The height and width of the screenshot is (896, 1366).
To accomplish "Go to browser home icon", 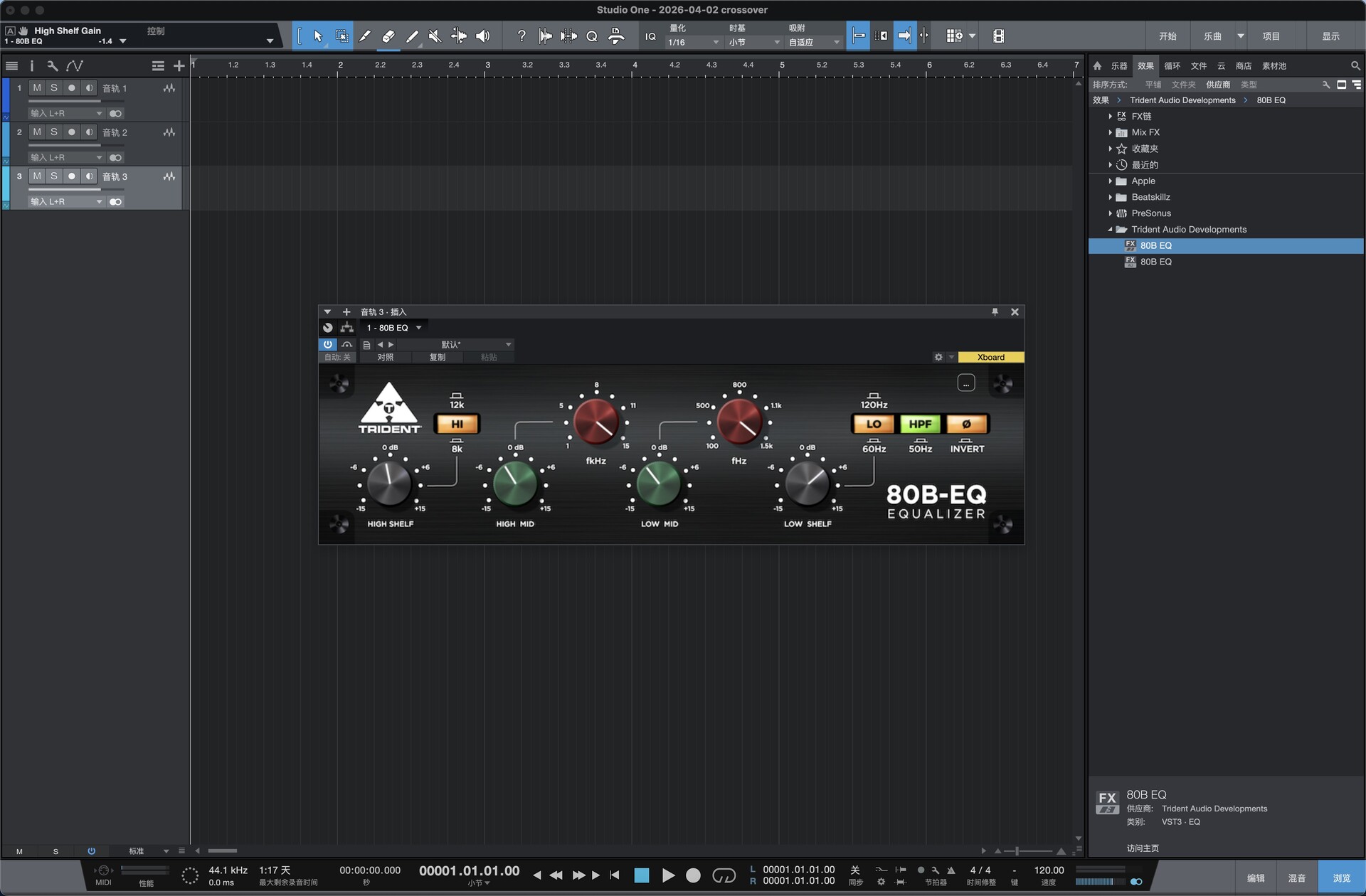I will click(x=1097, y=66).
